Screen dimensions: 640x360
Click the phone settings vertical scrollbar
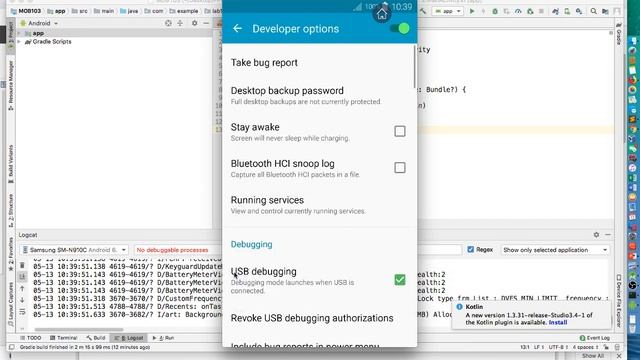[415, 67]
